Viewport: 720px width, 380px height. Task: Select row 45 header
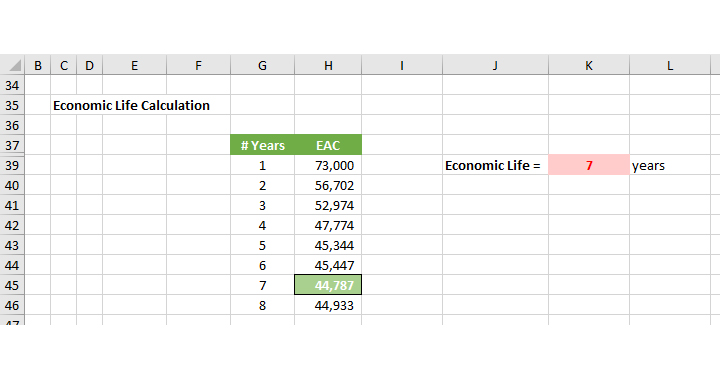click(x=12, y=285)
